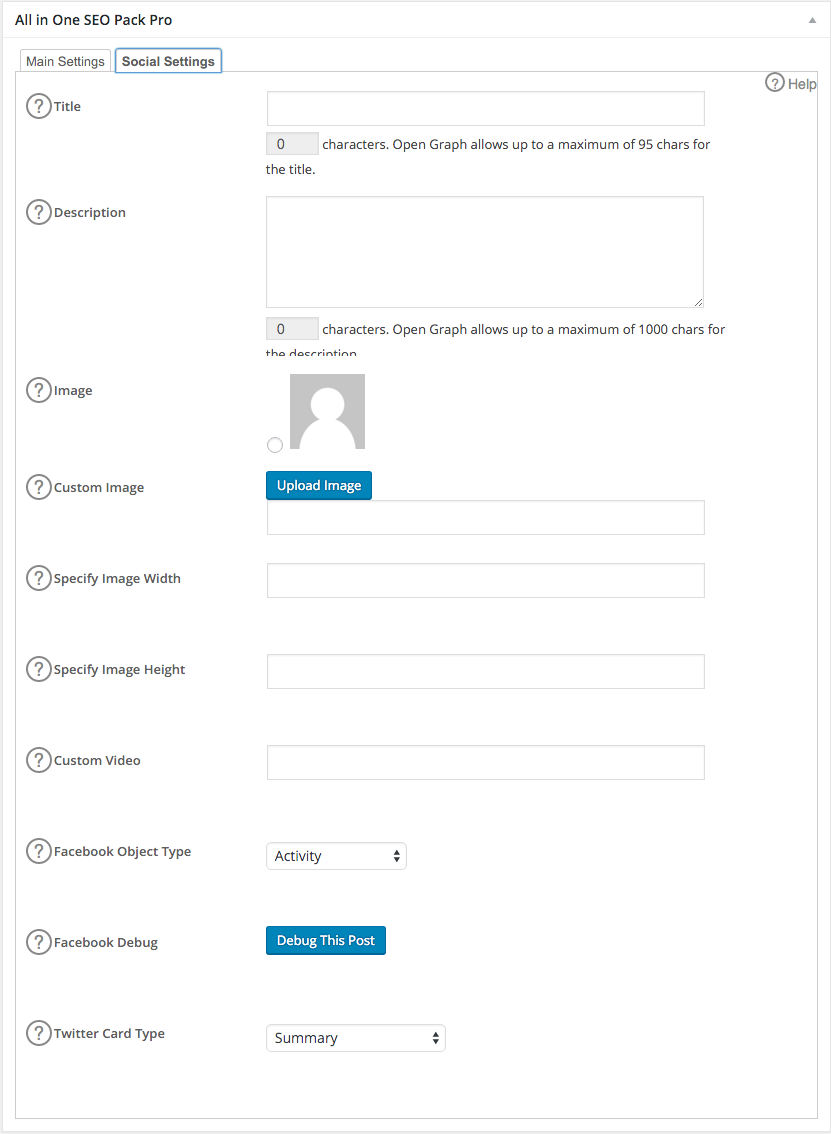The height and width of the screenshot is (1134, 831).
Task: Open the Twitter Card Type dropdown
Action: [x=355, y=1038]
